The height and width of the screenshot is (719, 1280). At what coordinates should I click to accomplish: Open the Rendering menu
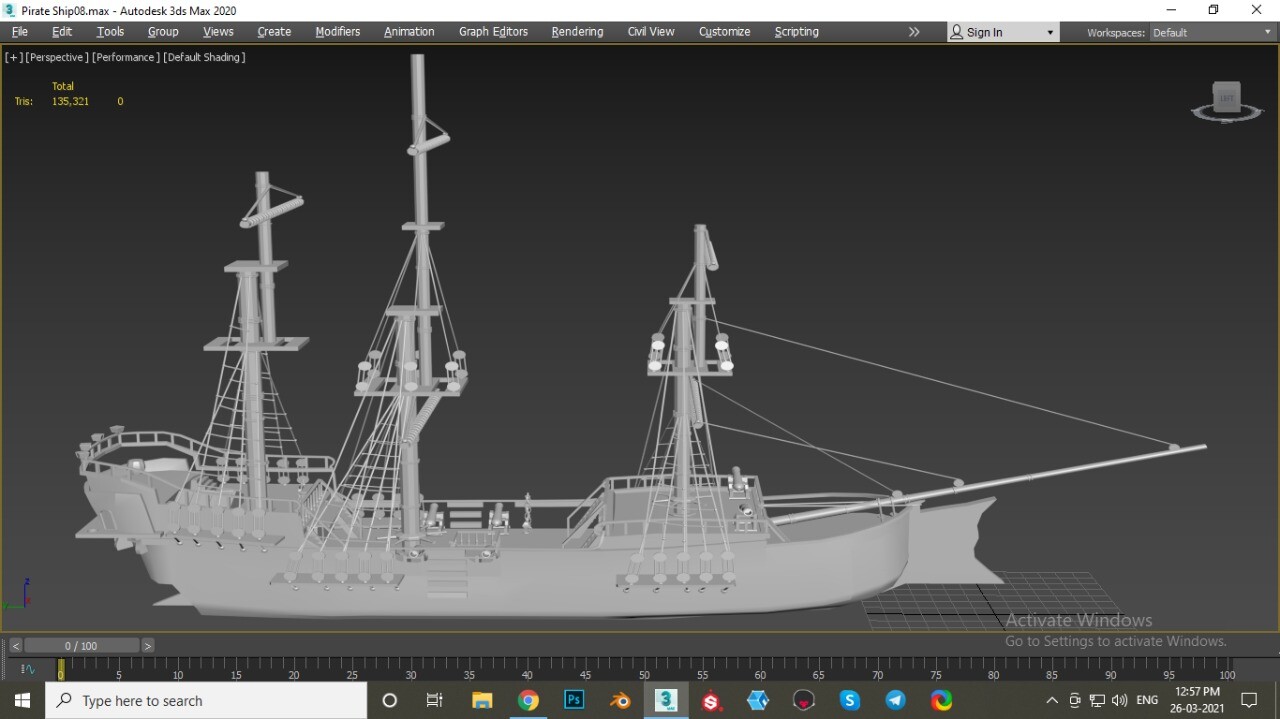577,32
